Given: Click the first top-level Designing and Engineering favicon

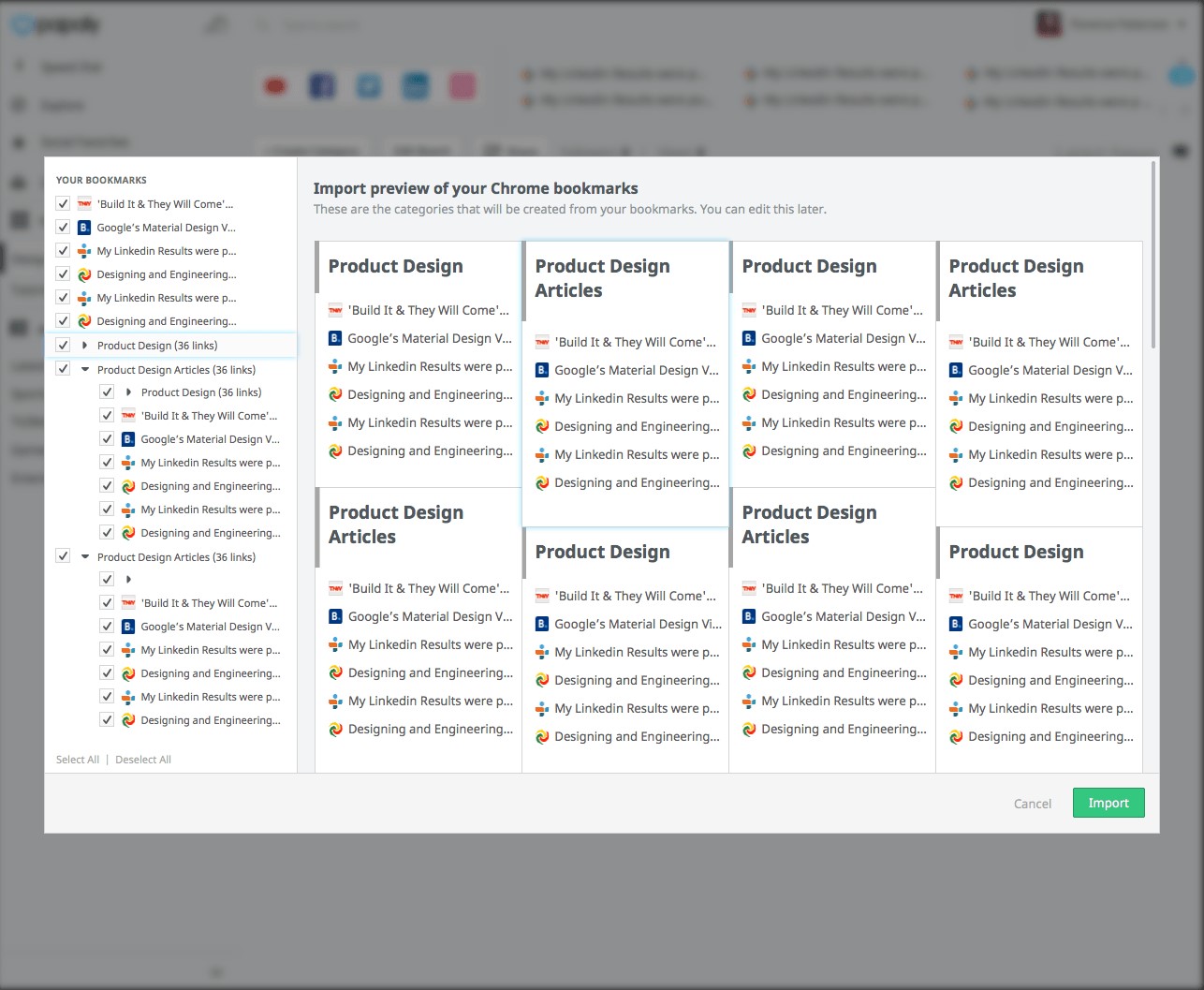Looking at the screenshot, I should [x=84, y=274].
